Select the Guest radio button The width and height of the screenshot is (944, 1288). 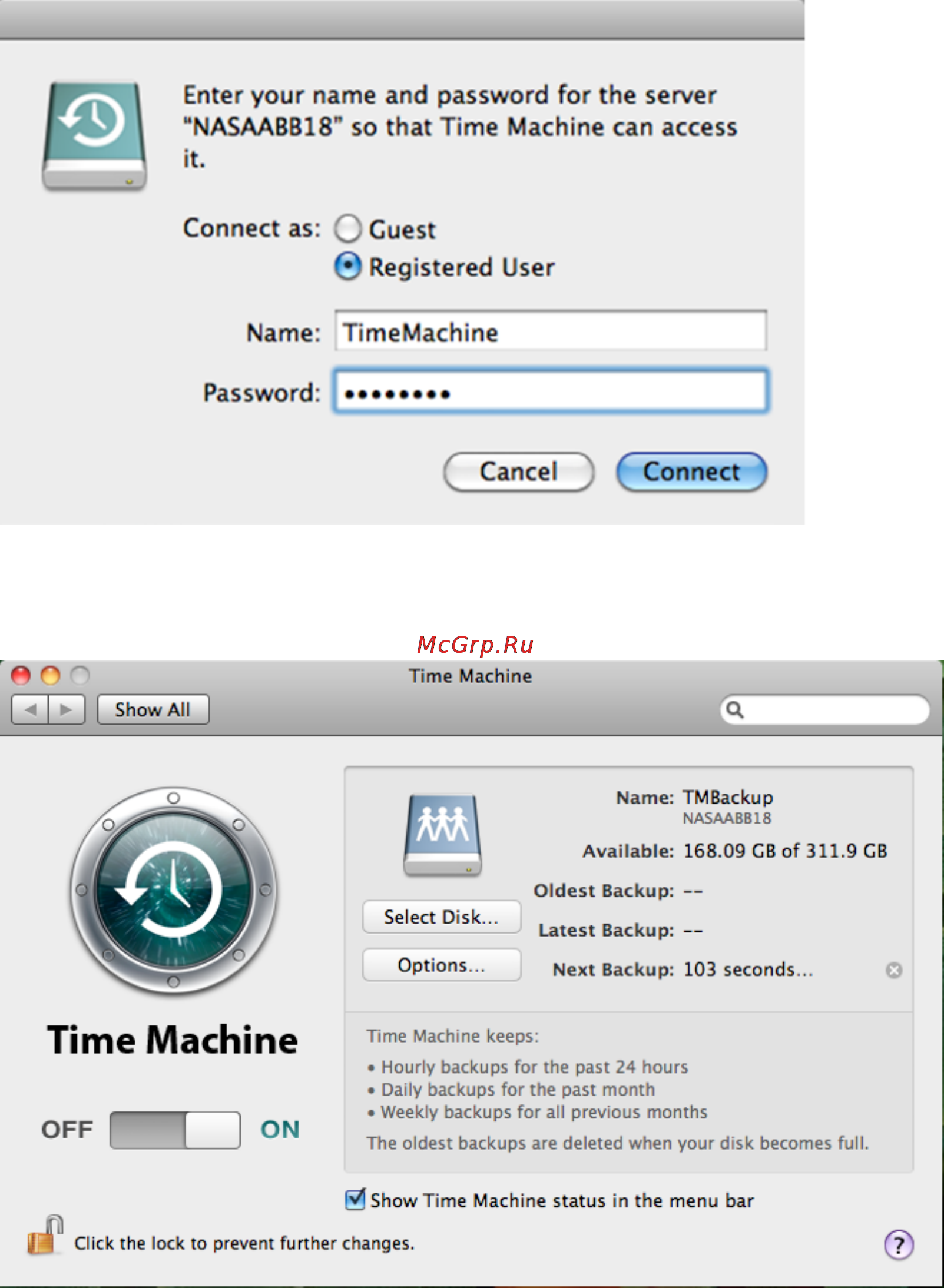[x=348, y=228]
